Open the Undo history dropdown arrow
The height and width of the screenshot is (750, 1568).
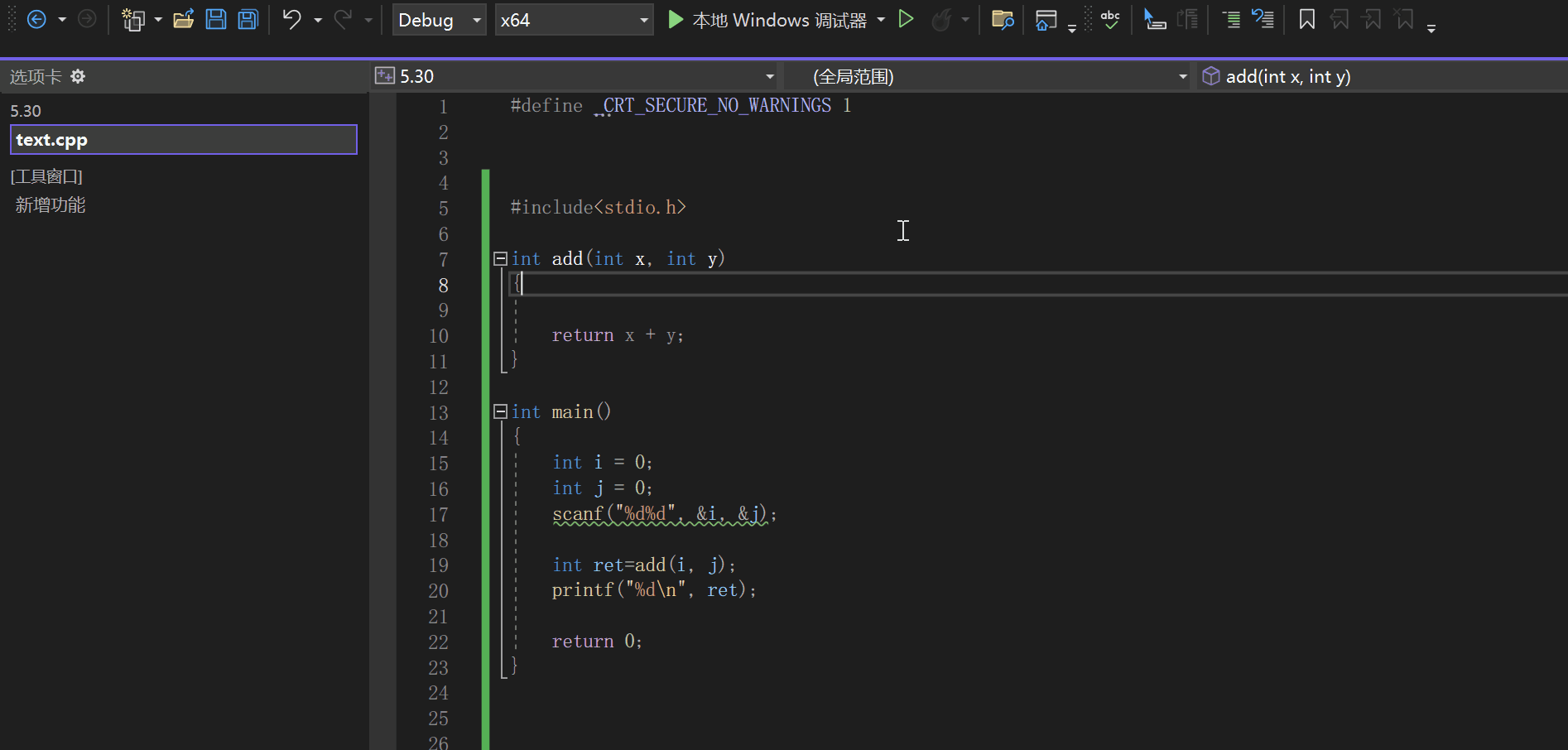point(318,20)
